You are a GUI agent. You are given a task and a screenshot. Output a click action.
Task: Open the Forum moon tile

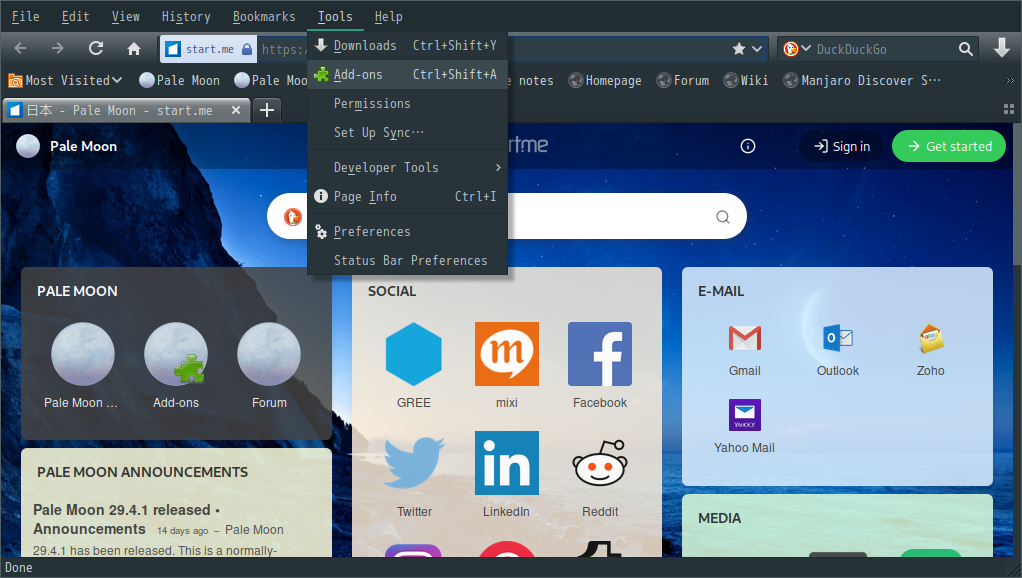(x=269, y=354)
